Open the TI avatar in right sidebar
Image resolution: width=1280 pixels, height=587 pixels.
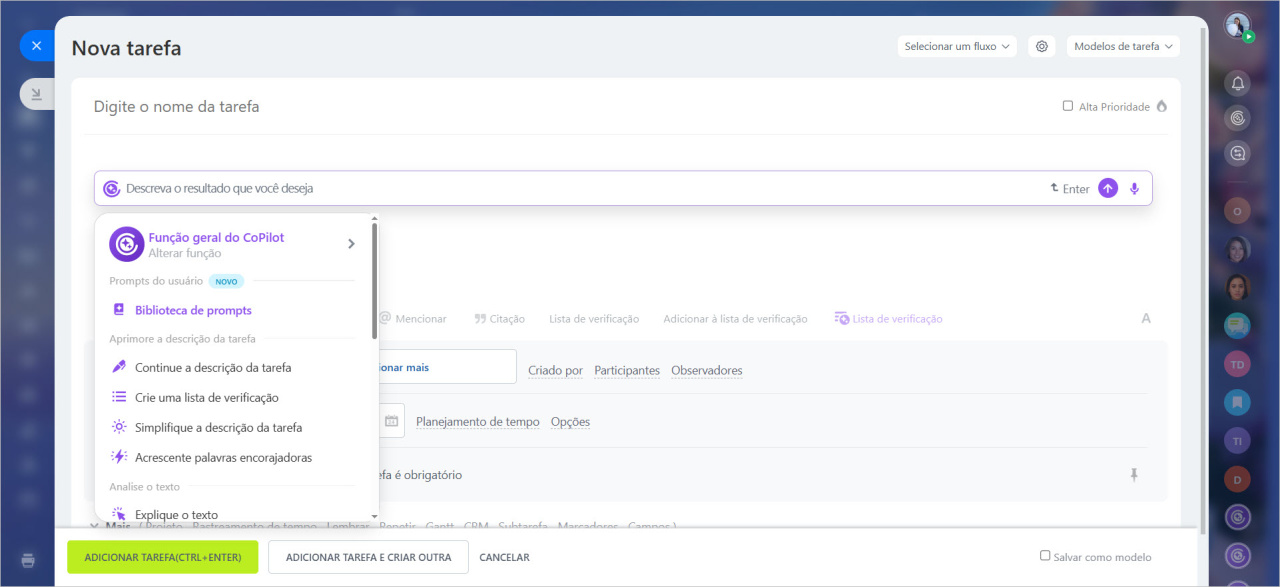[x=1238, y=440]
